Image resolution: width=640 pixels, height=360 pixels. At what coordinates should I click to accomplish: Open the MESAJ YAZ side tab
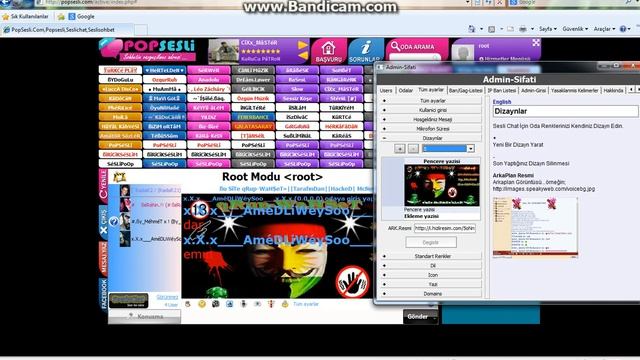coord(103,259)
